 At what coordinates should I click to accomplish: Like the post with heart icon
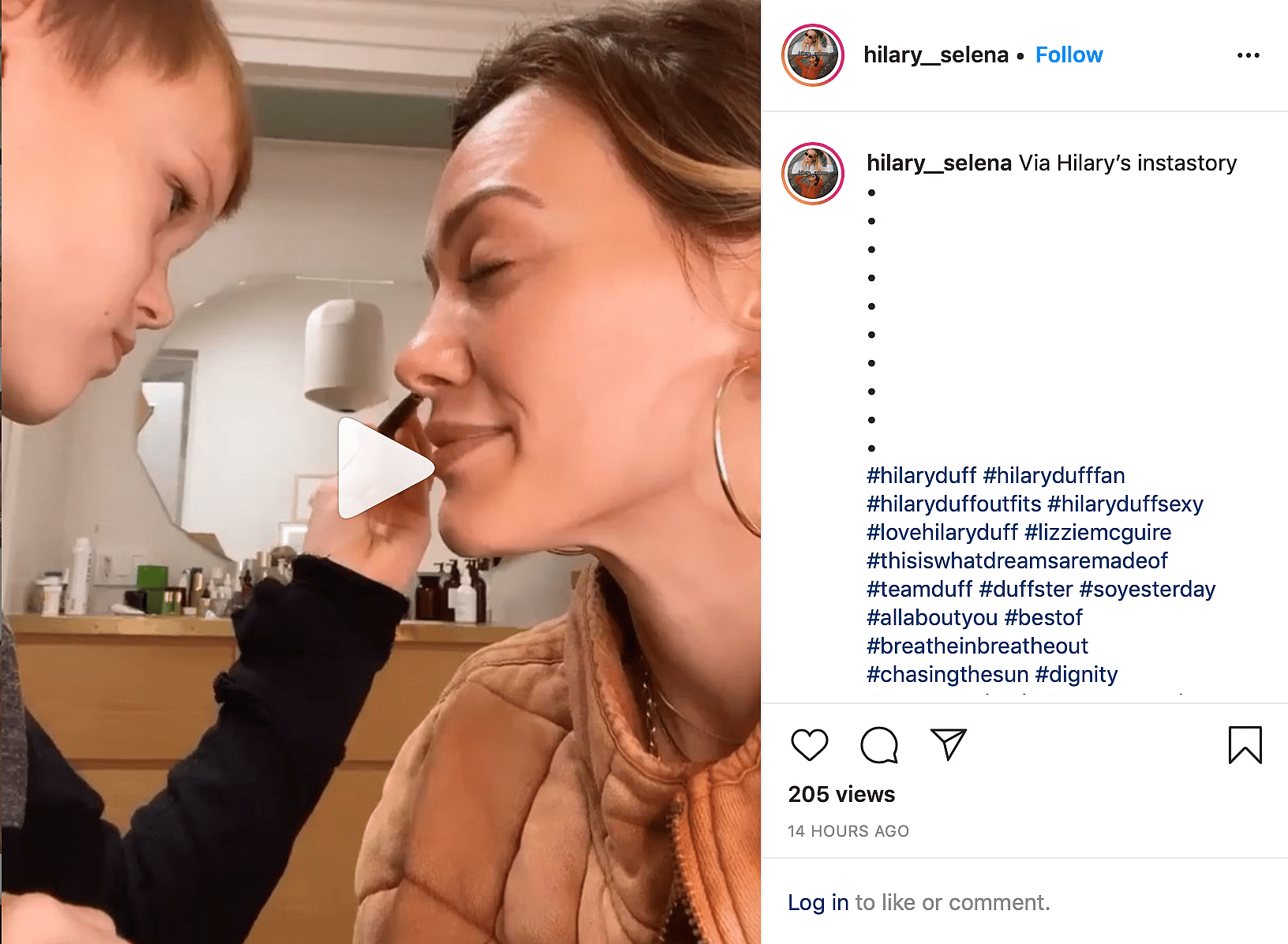[x=809, y=744]
